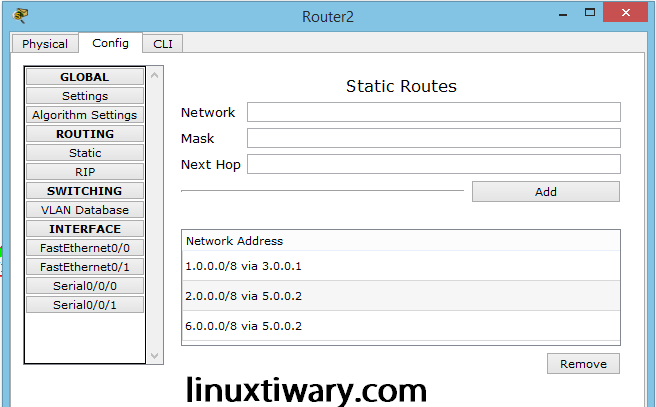Focus the Network input field
This screenshot has height=407, width=656.
pyautogui.click(x=433, y=112)
